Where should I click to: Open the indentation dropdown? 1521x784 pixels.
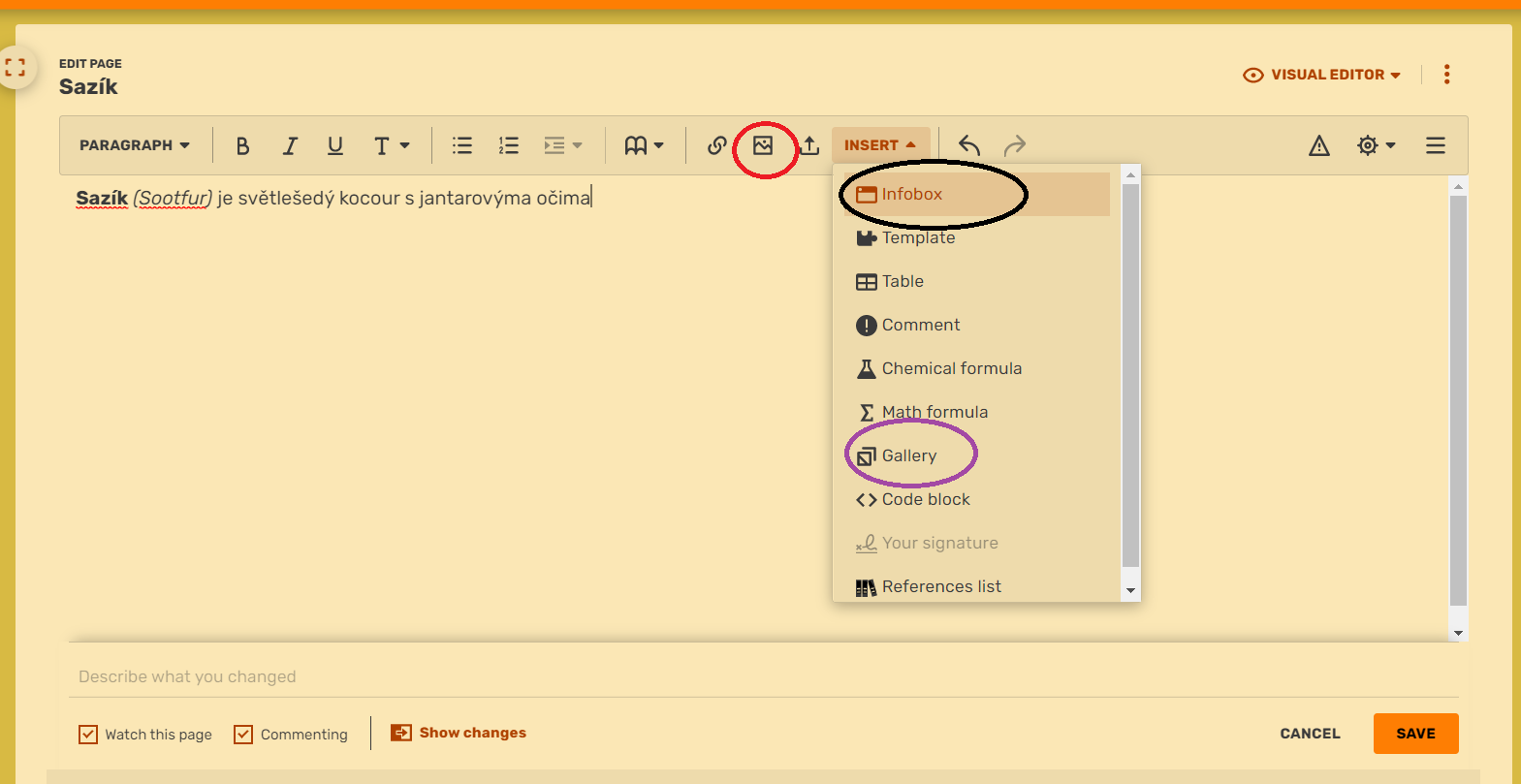point(563,145)
